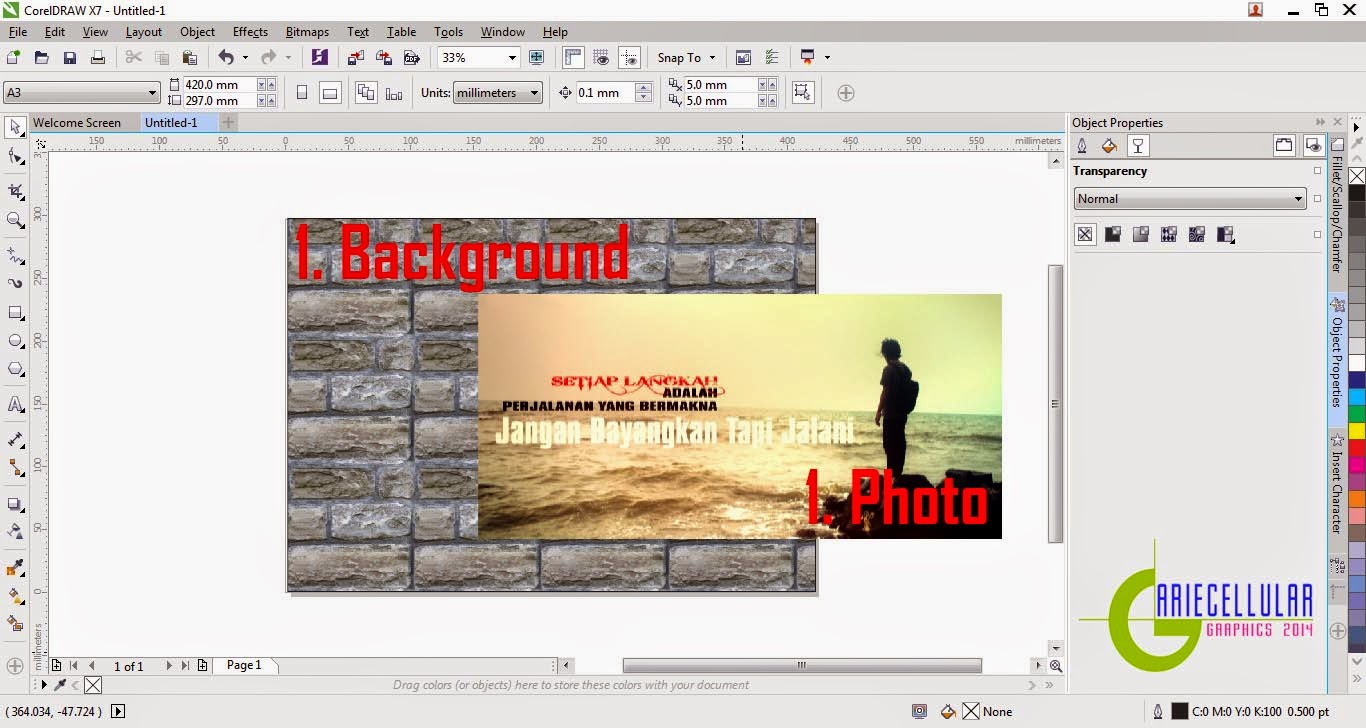Click the Open folder icon
Viewport: 1366px width, 728px height.
point(42,58)
